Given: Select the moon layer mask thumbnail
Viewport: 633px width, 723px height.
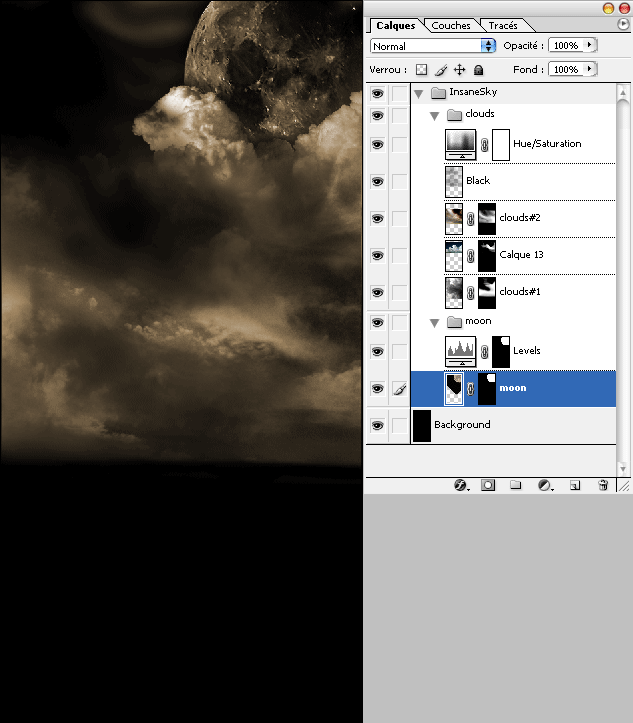Looking at the screenshot, I should 487,389.
